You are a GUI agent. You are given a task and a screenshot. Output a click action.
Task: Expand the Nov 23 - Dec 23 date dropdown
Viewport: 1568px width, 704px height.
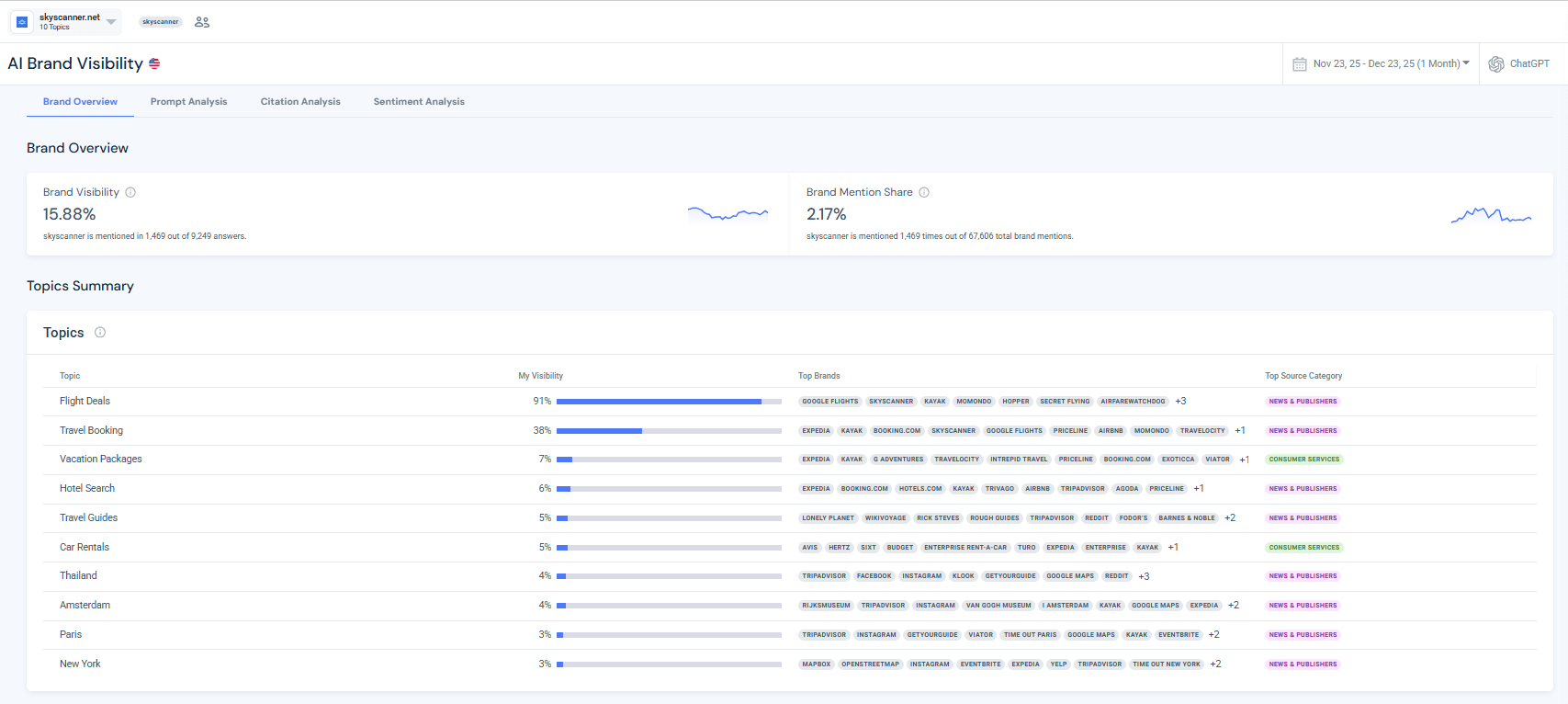click(1466, 63)
